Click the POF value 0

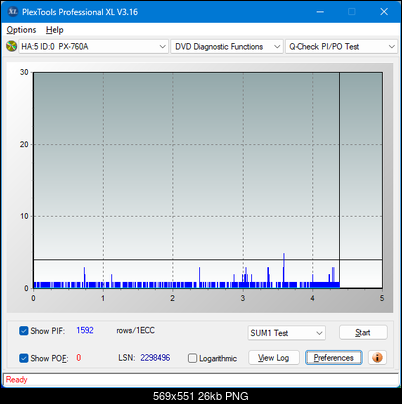pos(79,358)
